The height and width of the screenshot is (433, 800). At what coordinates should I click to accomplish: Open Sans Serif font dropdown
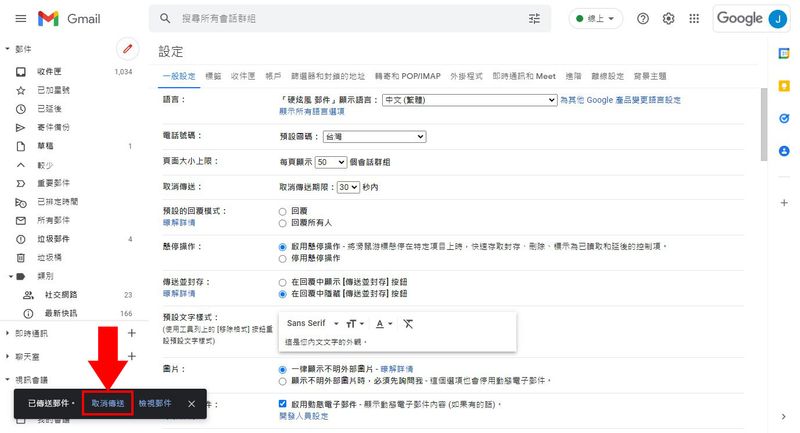(313, 323)
